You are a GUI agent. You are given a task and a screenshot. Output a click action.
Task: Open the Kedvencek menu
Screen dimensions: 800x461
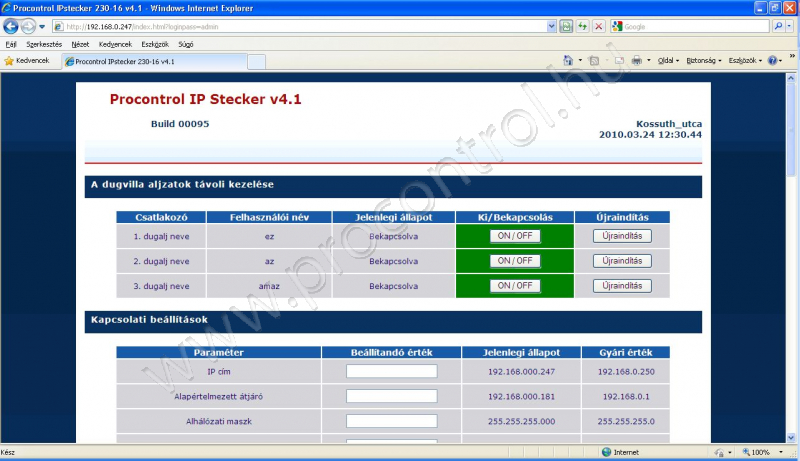115,44
